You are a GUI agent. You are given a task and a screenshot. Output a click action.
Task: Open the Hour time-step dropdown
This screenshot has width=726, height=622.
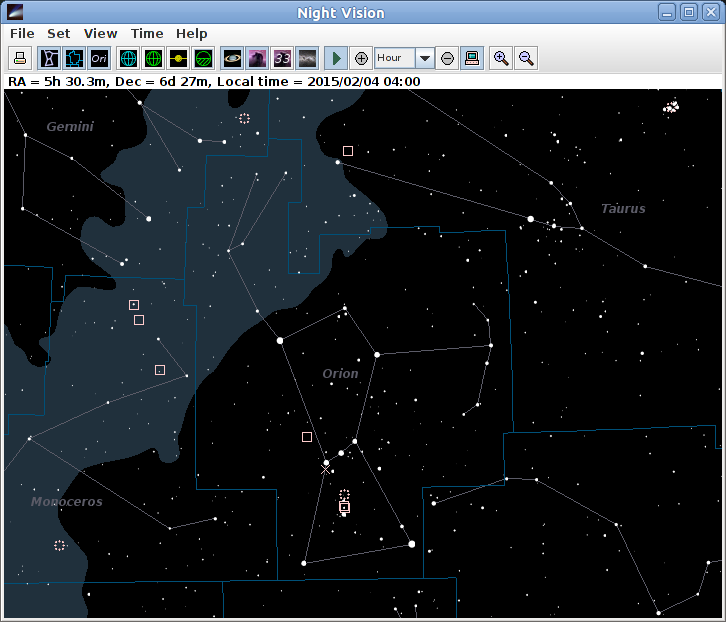[x=425, y=58]
